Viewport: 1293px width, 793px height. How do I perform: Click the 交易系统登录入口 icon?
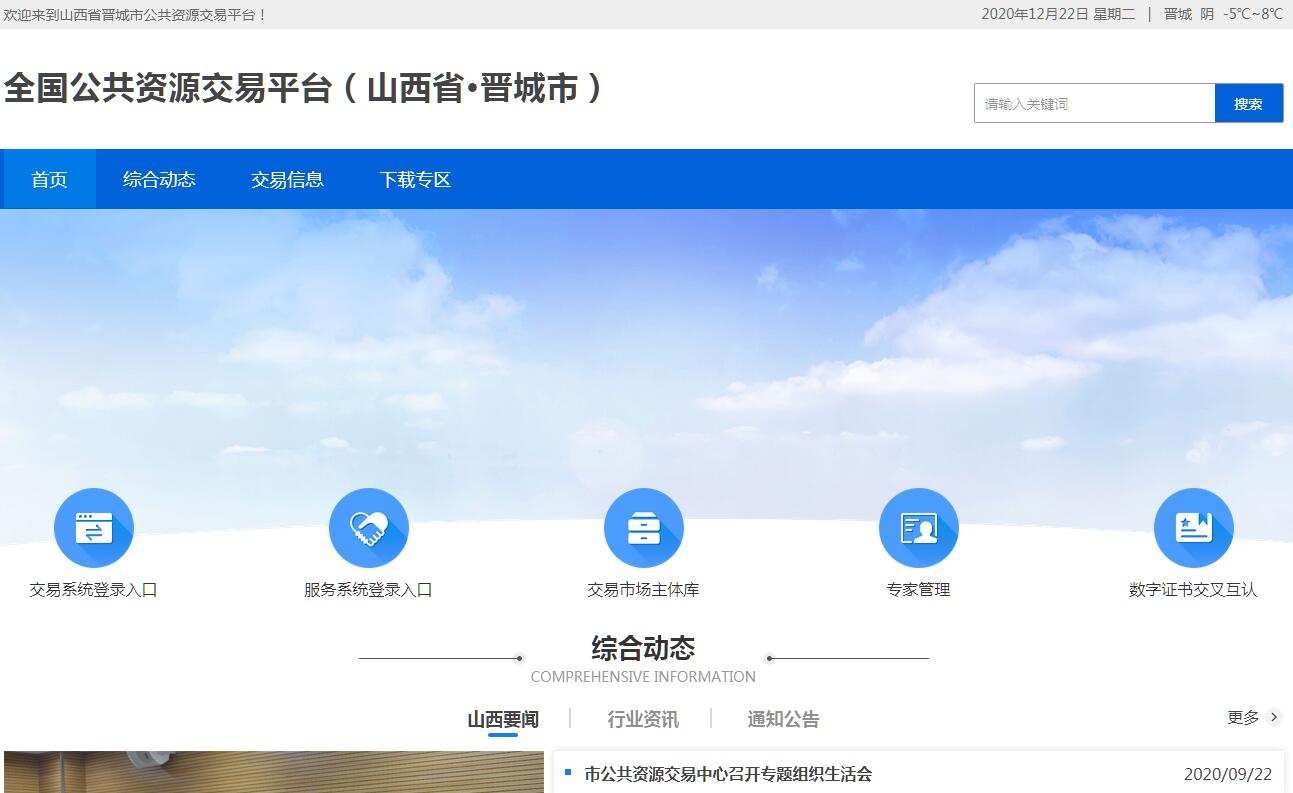point(93,528)
